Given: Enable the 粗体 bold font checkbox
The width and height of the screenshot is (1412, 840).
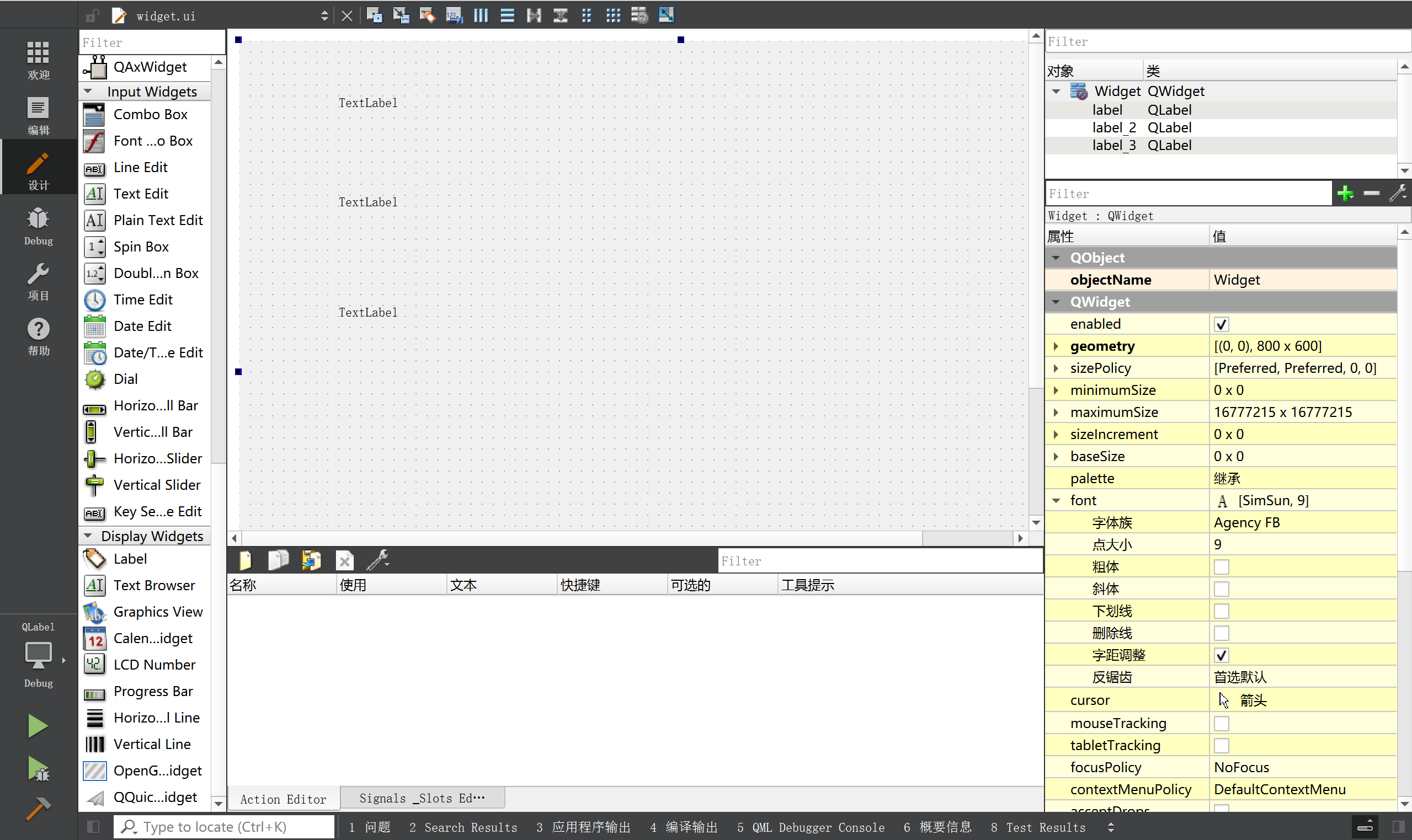Looking at the screenshot, I should pos(1221,566).
